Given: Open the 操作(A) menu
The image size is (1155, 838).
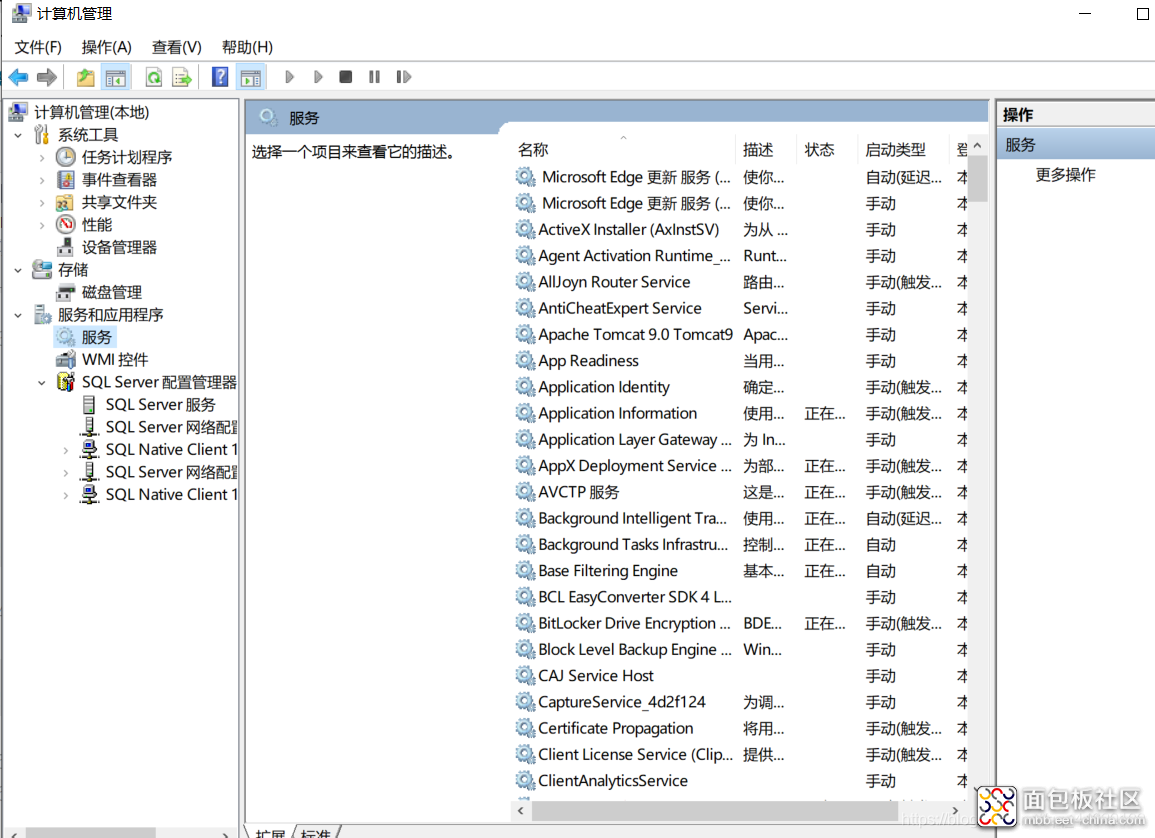Looking at the screenshot, I should pos(106,47).
